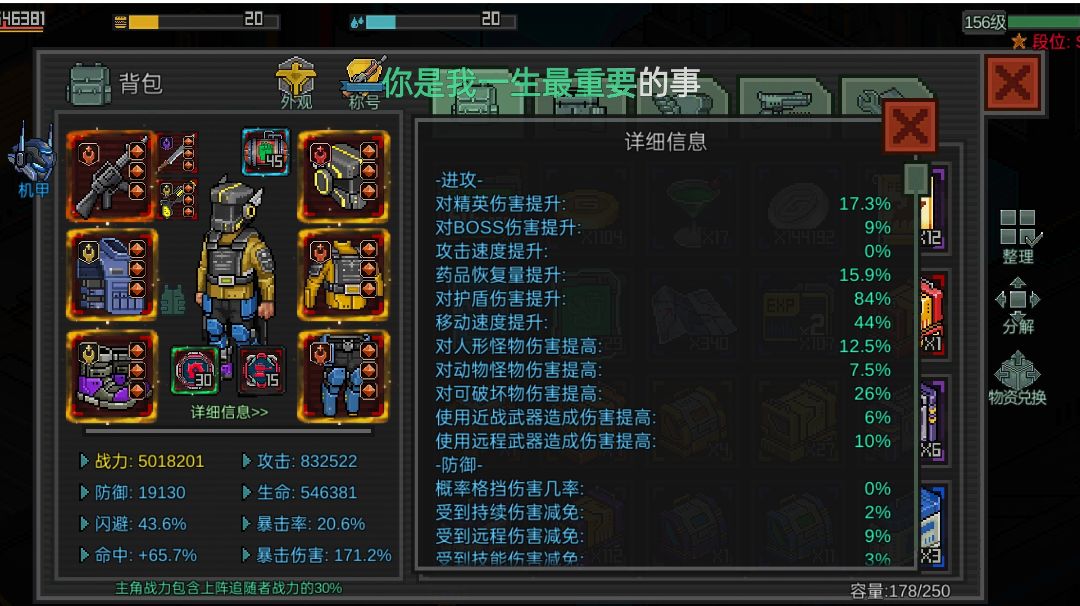Select the blue backpack equipment slot
Image resolution: width=1080 pixels, height=606 pixels.
tap(111, 275)
